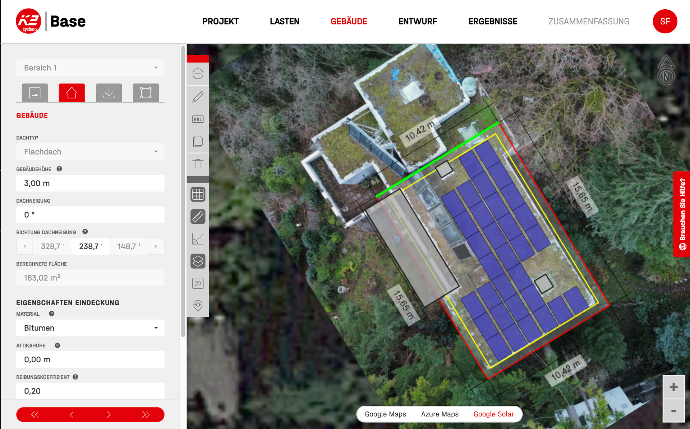
Task: Toggle the 3D layers view icon
Action: (198, 261)
